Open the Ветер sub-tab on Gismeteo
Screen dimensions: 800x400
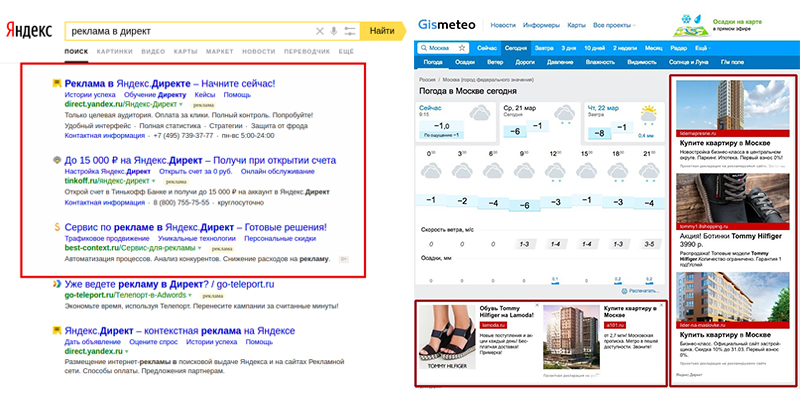tap(494, 62)
